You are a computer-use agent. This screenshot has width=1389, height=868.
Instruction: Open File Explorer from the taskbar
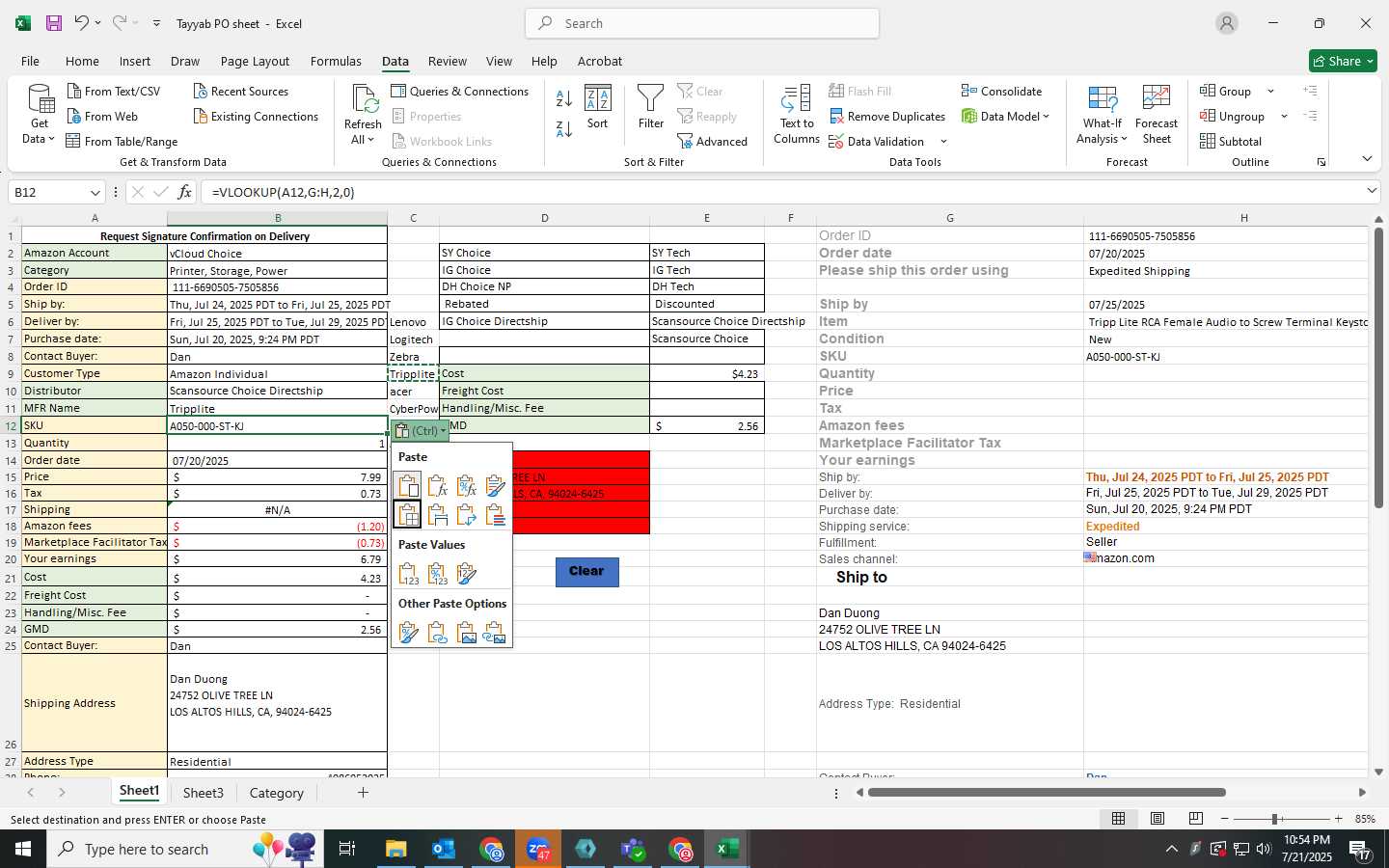pyautogui.click(x=396, y=849)
